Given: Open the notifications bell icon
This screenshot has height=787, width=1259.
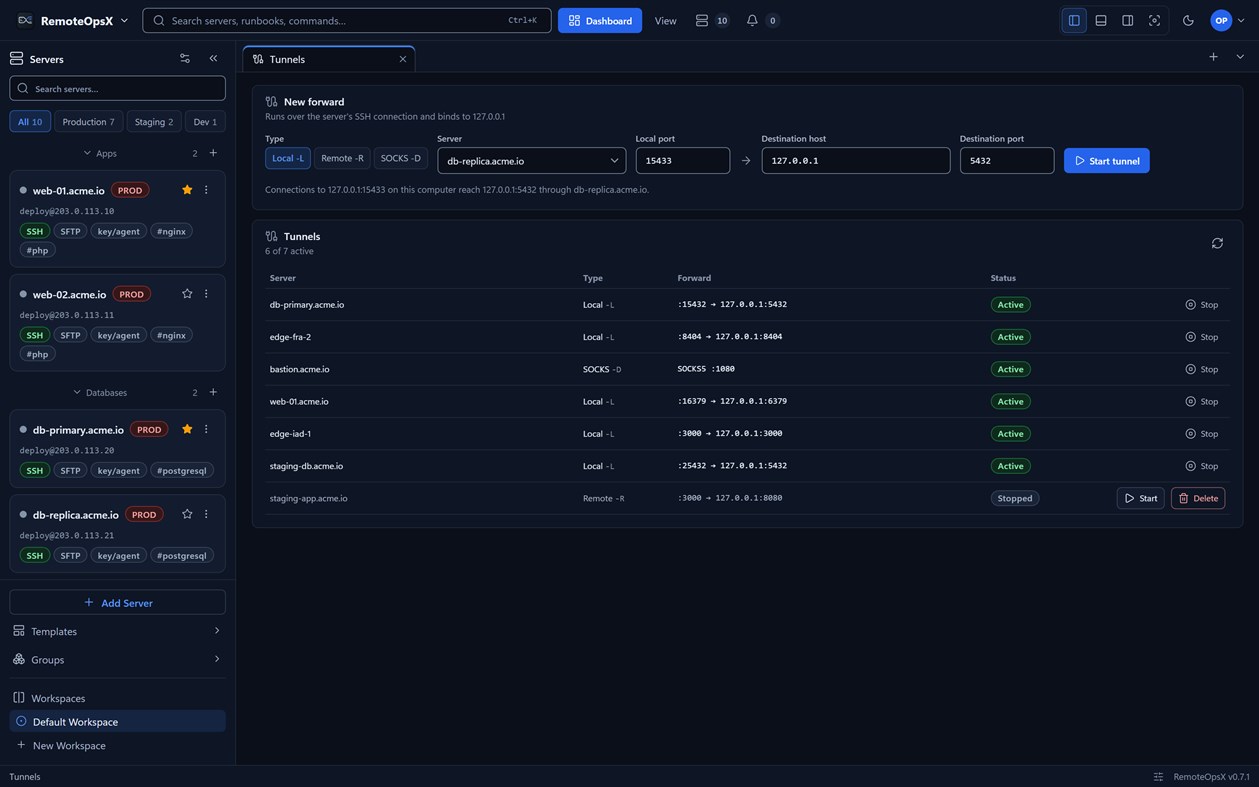Looking at the screenshot, I should click(x=752, y=20).
